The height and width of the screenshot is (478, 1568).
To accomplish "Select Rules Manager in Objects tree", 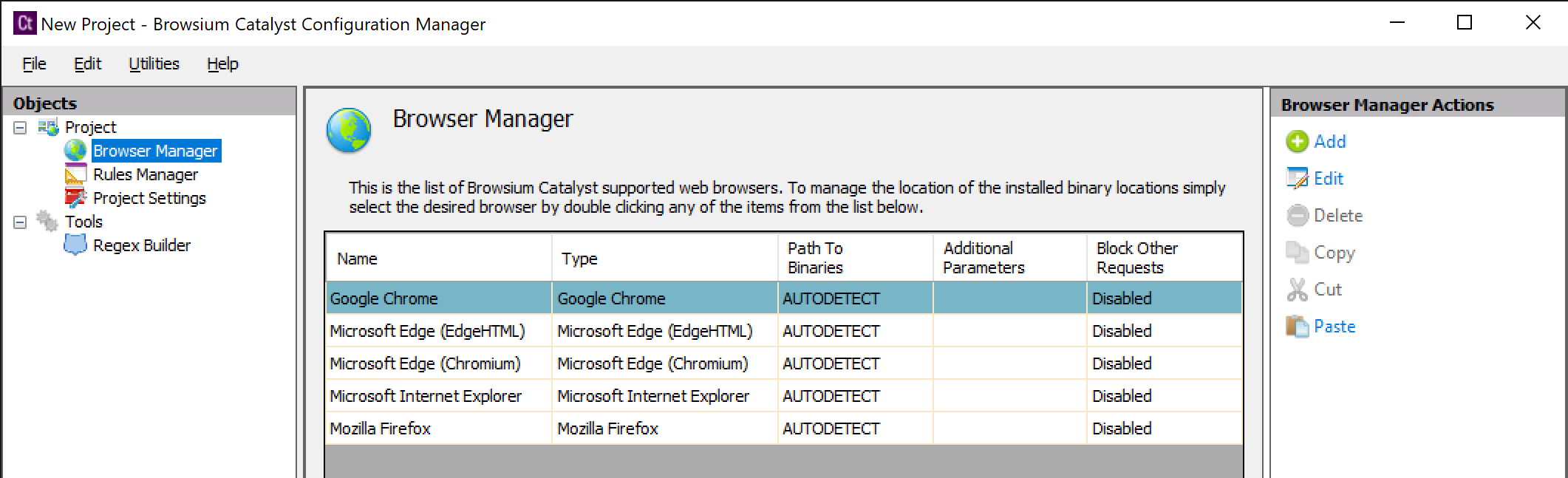I will [146, 174].
